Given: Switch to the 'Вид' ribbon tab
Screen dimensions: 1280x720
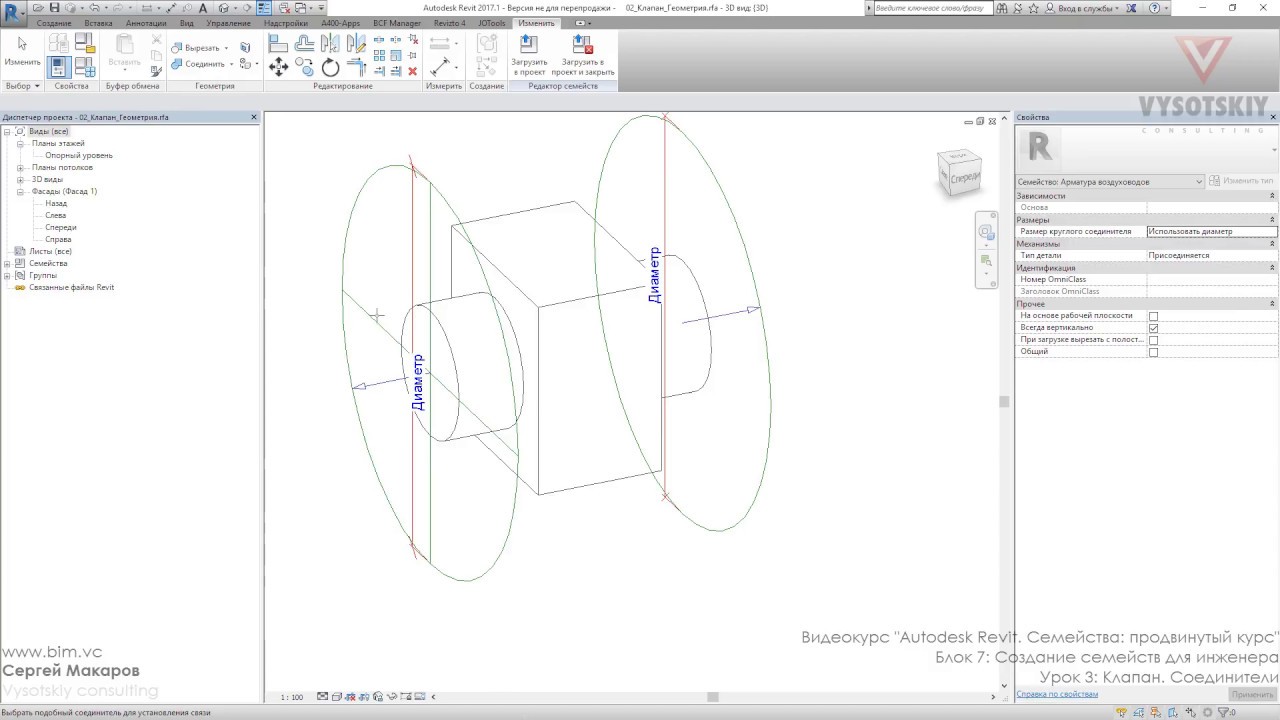Looking at the screenshot, I should (x=186, y=23).
